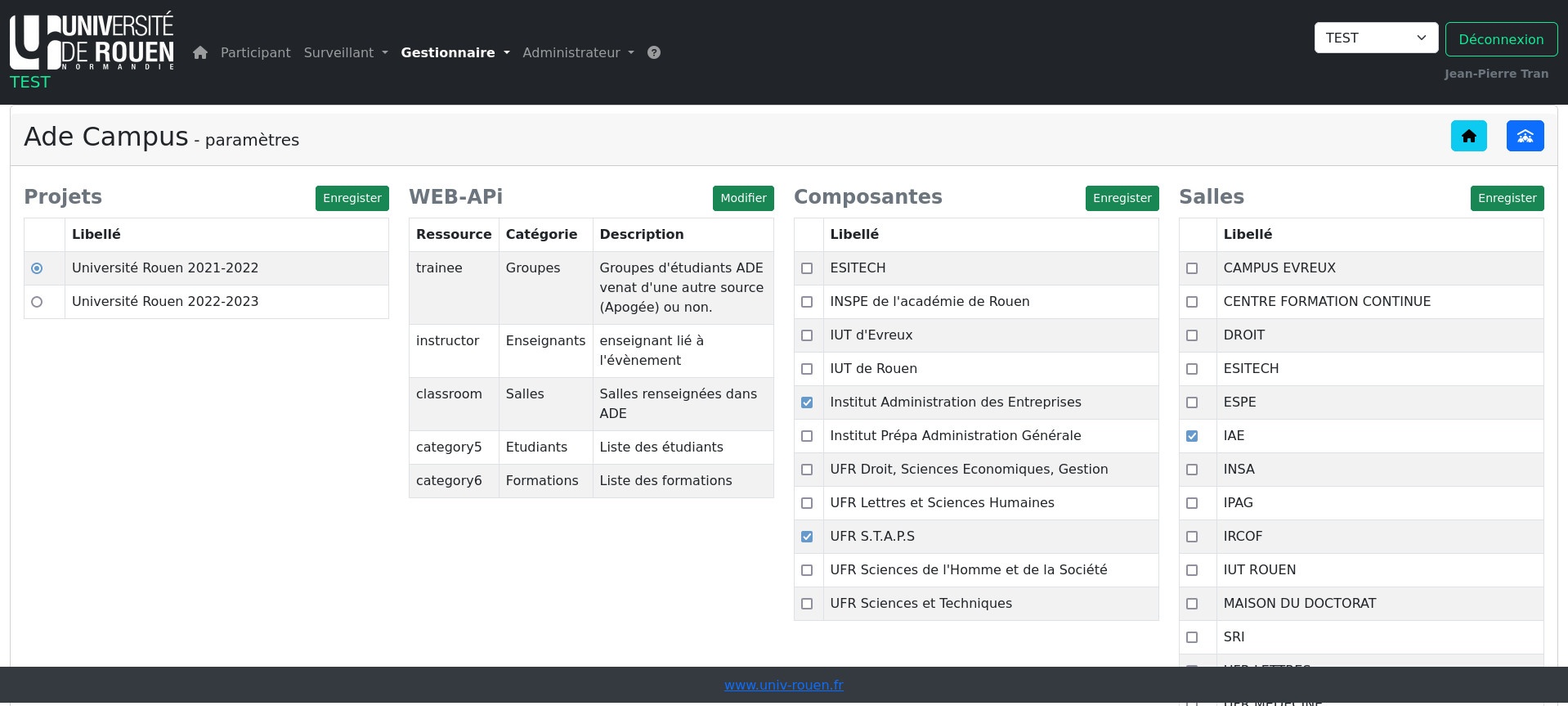Enable the CAMPUS EVREUX room checkbox
The image size is (1568, 706).
point(1192,268)
